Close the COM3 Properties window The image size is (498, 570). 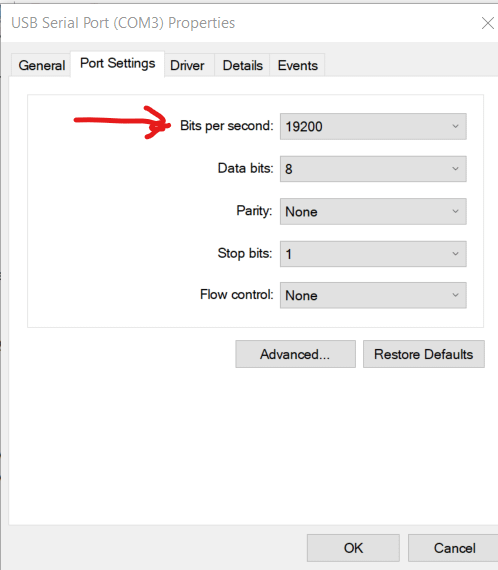487,23
